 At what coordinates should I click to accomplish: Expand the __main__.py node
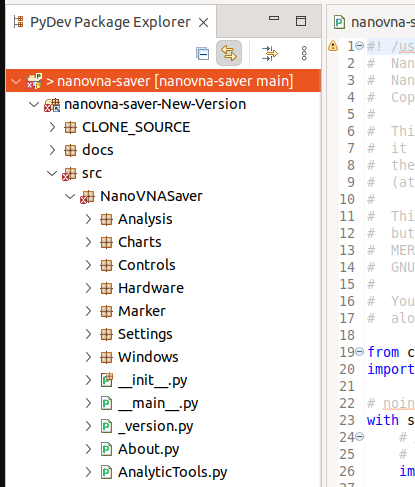(88, 403)
